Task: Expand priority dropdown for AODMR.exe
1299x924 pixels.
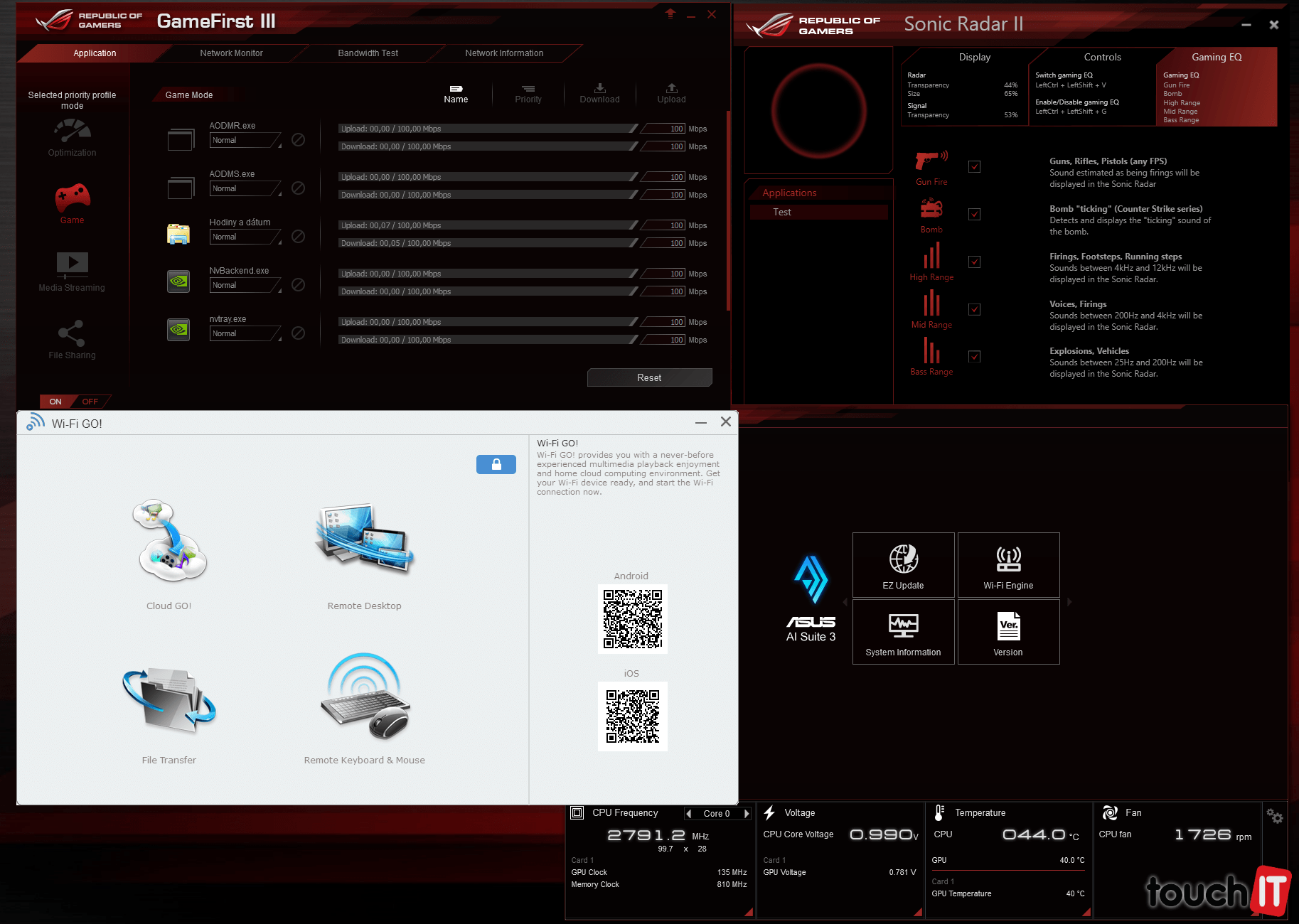Action: coord(246,141)
